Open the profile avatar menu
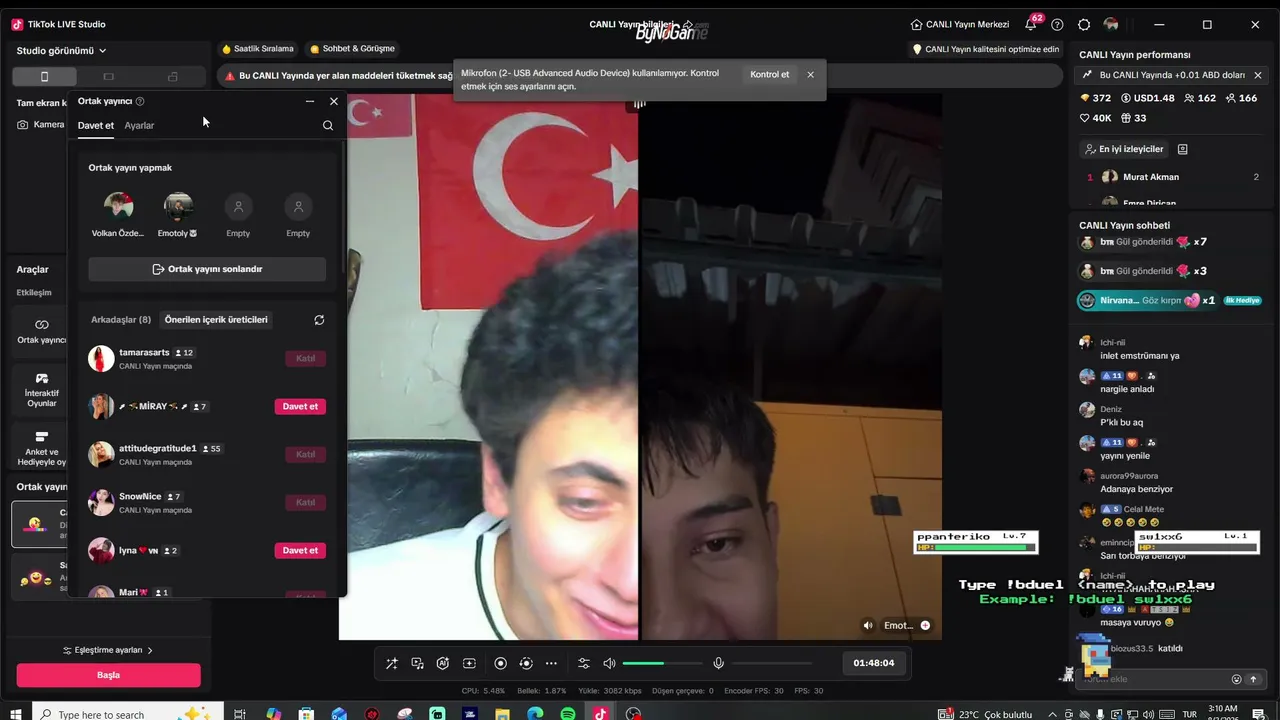Image resolution: width=1280 pixels, height=720 pixels. (x=1111, y=24)
